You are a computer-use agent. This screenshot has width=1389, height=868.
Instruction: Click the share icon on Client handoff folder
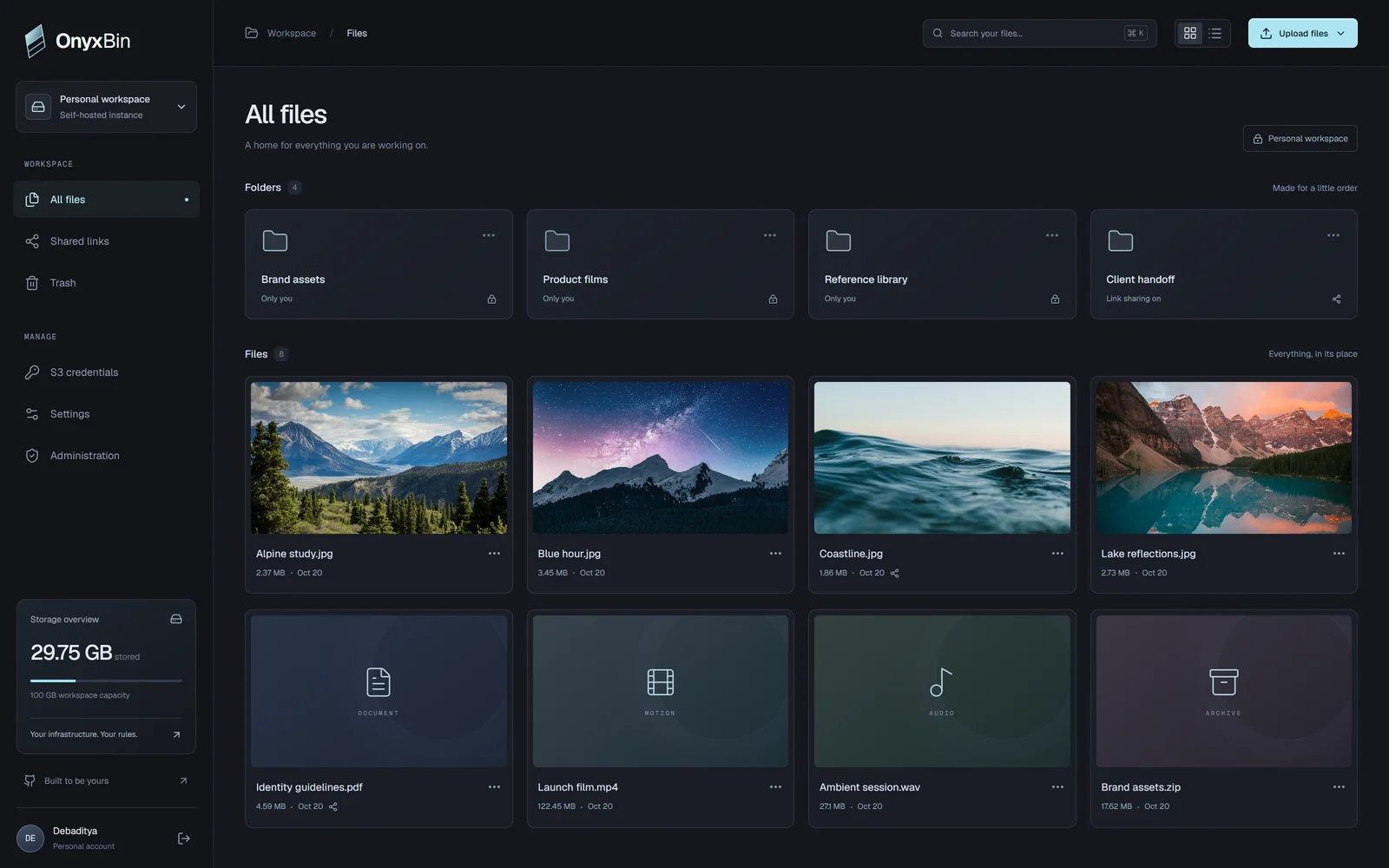(1337, 299)
